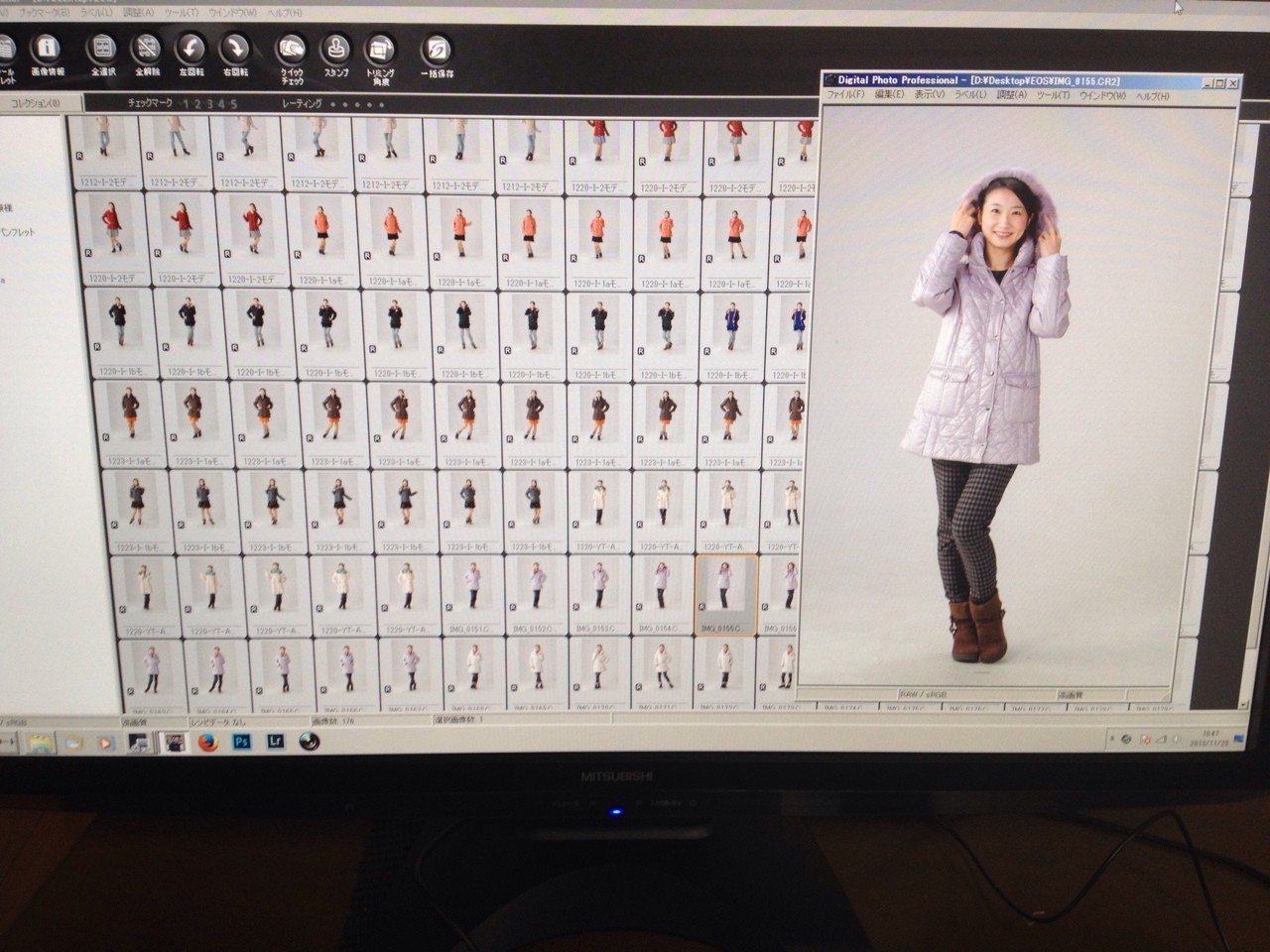Viewport: 1270px width, 952px height.
Task: Set check mark 2
Action: pos(198,104)
